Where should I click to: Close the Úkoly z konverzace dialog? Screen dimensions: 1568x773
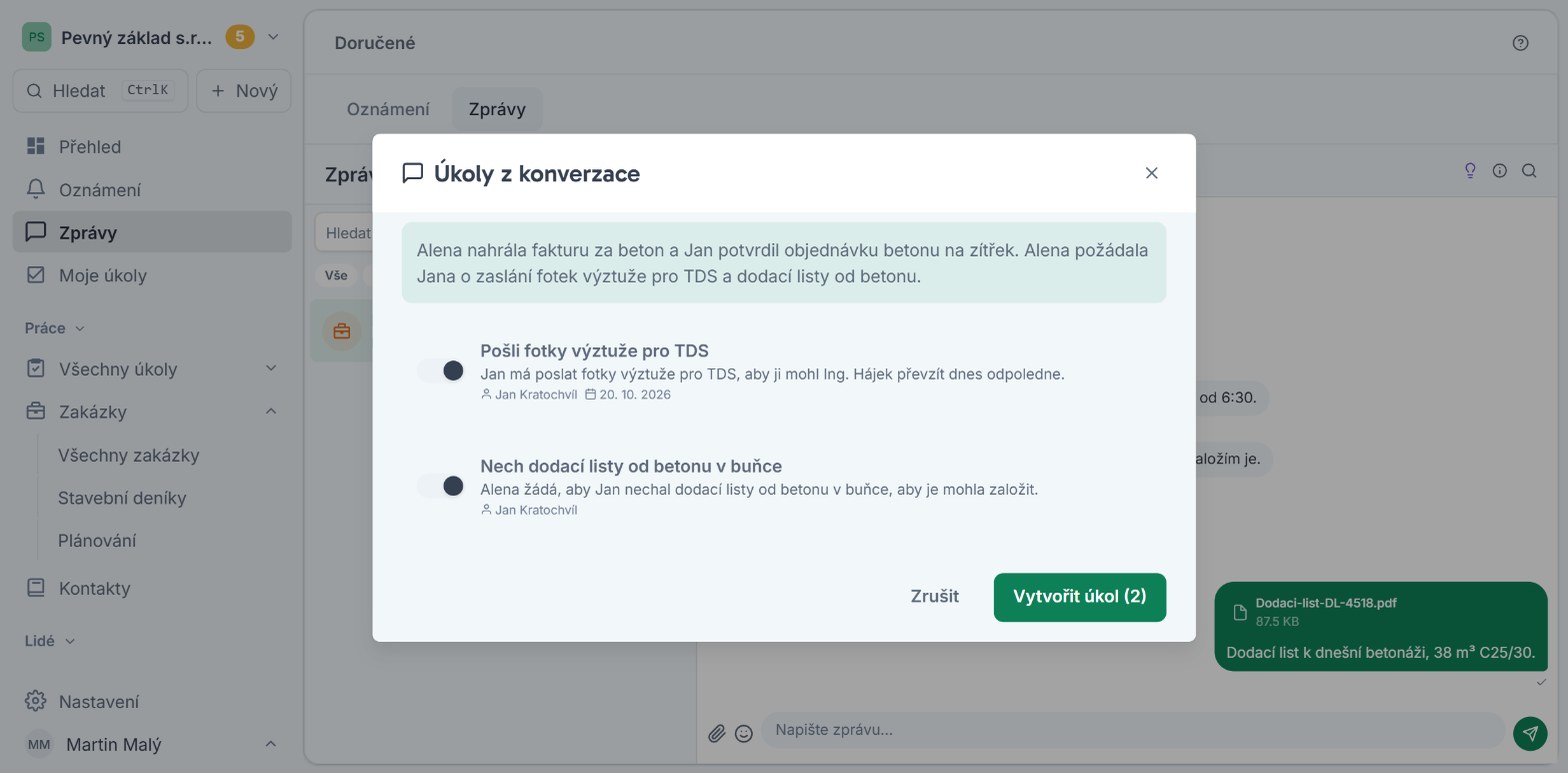pos(1151,173)
